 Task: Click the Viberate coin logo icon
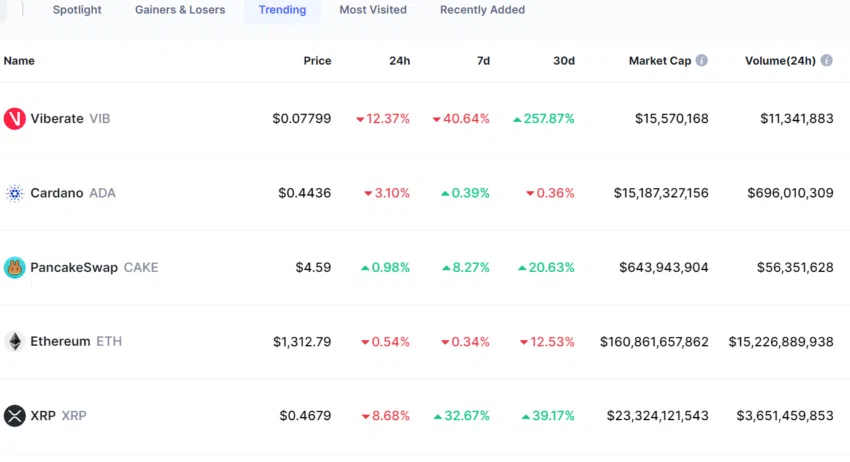14,119
